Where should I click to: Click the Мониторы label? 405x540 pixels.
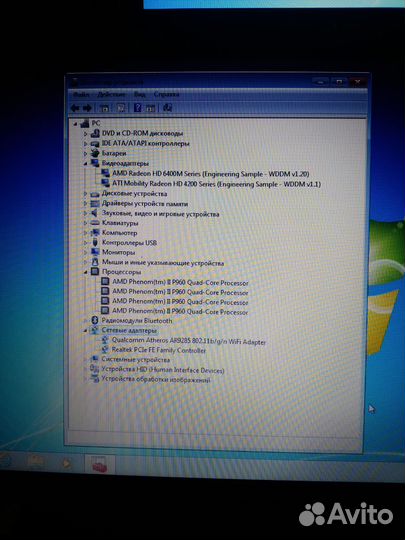coord(118,252)
